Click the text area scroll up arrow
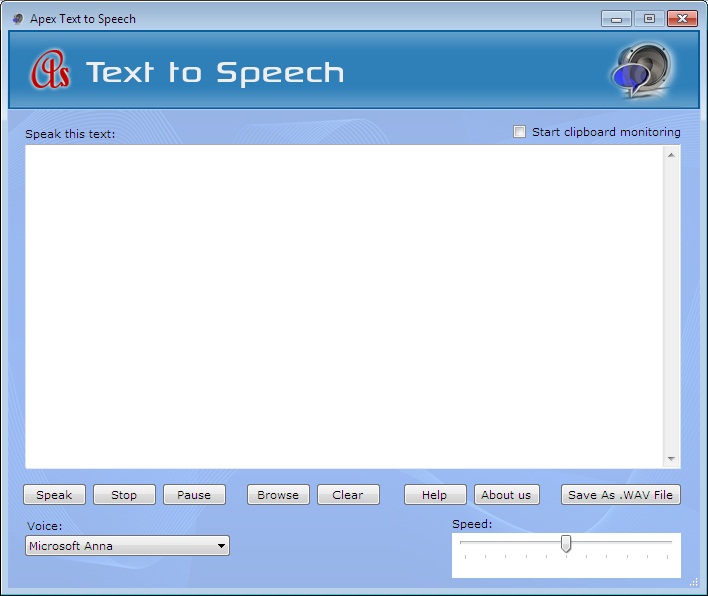The image size is (708, 596). [671, 155]
